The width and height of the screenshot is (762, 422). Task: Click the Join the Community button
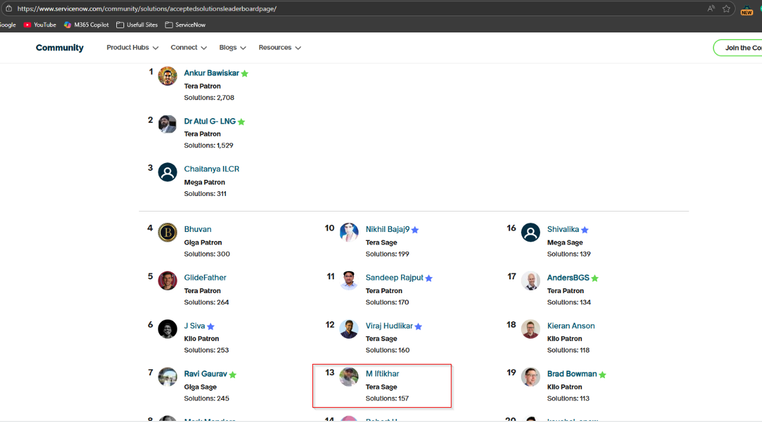(740, 48)
